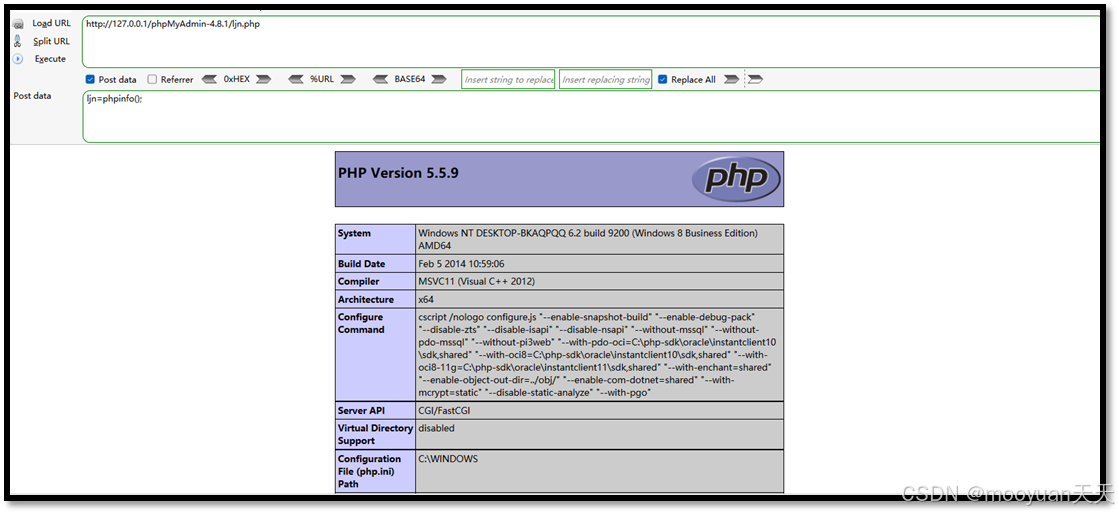Click the MSVC11 (Visual C++ 2012) value
Image resolution: width=1119 pixels, height=514 pixels.
click(476, 282)
